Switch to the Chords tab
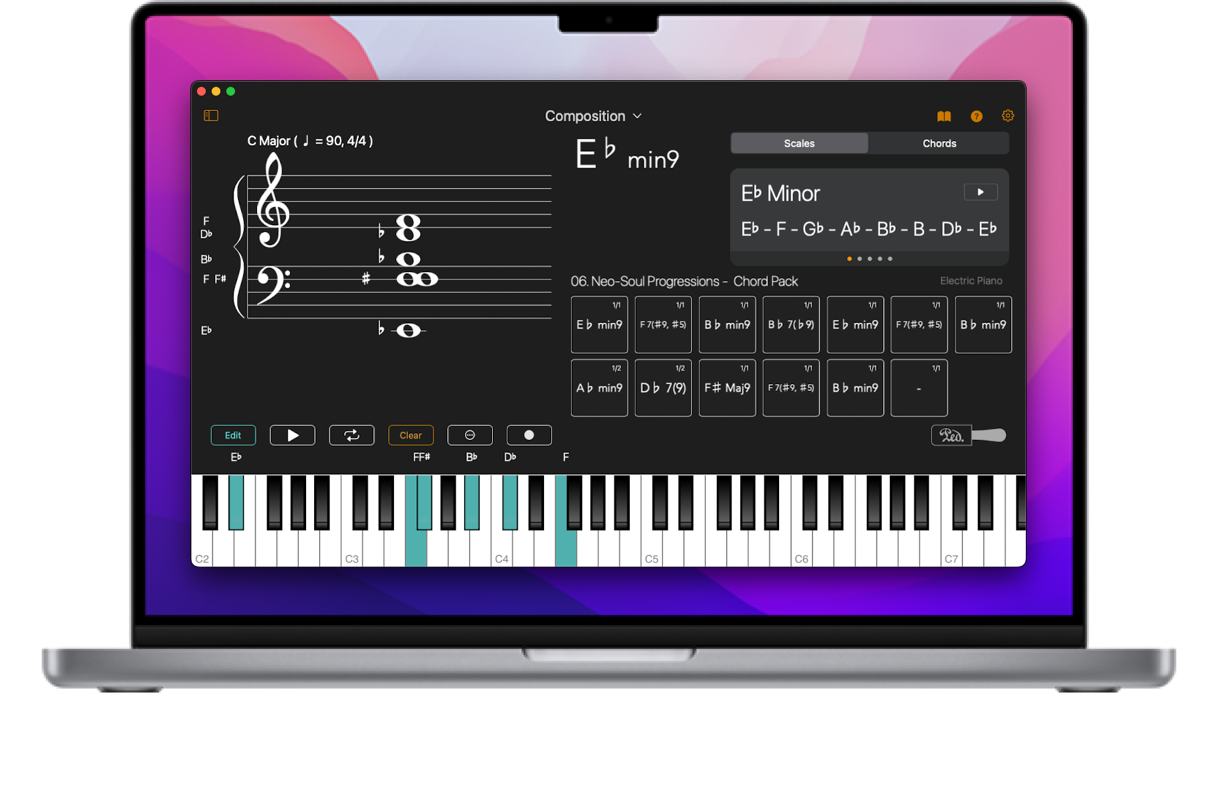Viewport: 1218px width, 800px height. [x=939, y=143]
